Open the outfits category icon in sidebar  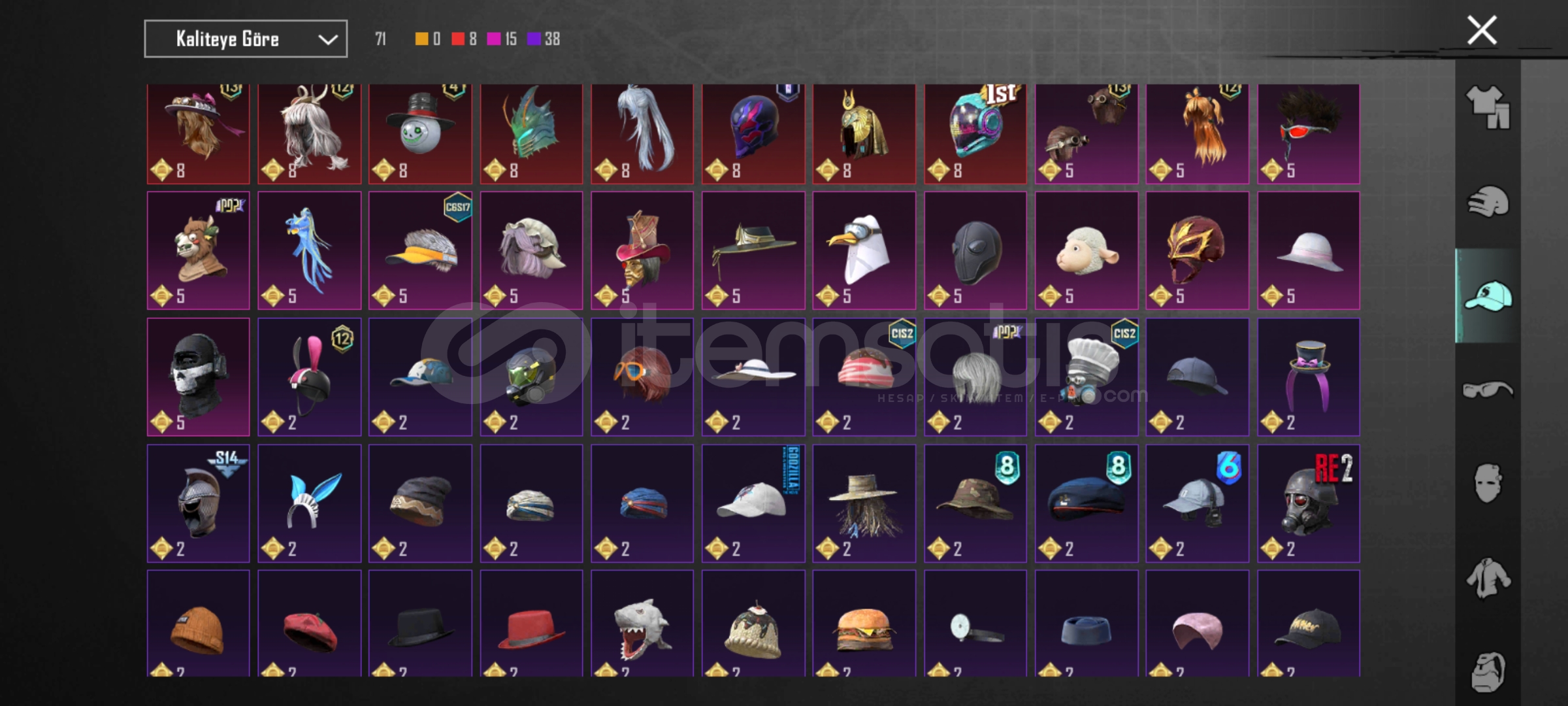tap(1488, 107)
